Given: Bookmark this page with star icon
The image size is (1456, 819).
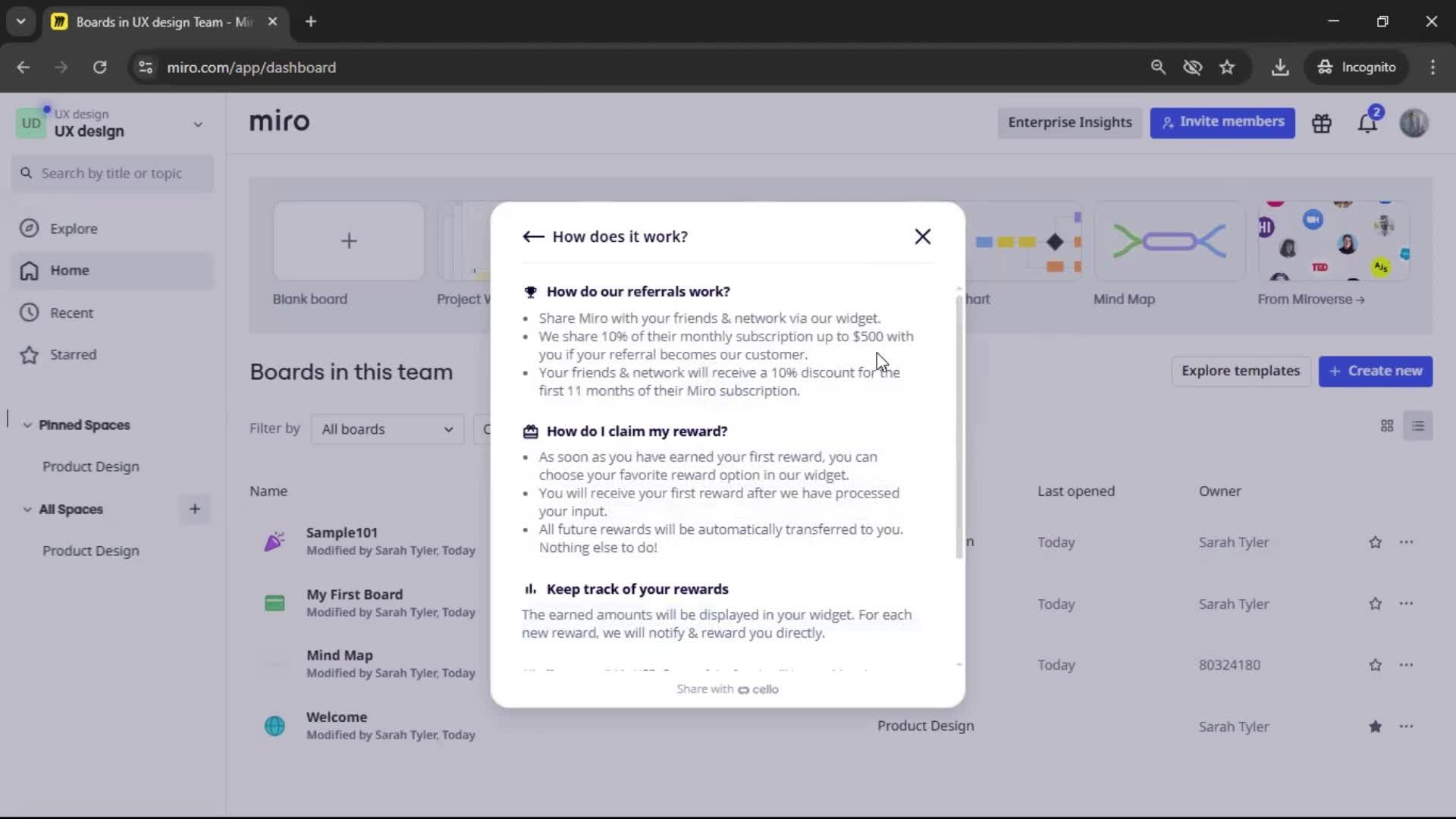Looking at the screenshot, I should pos(1227,67).
